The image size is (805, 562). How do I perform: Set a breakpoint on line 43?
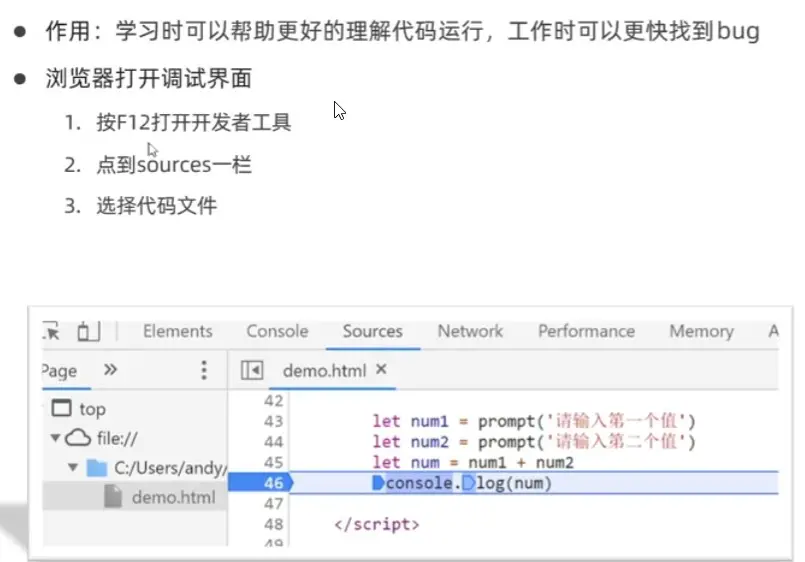(x=274, y=421)
